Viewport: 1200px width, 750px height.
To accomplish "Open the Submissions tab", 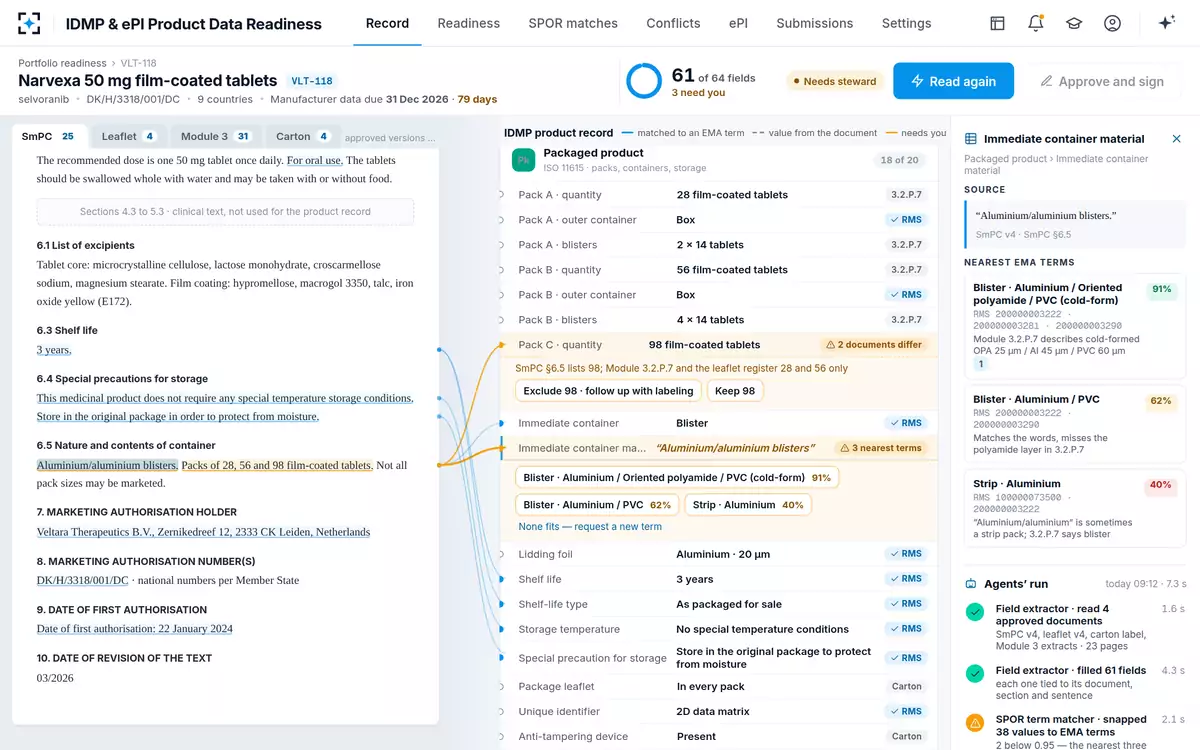I will tap(815, 23).
